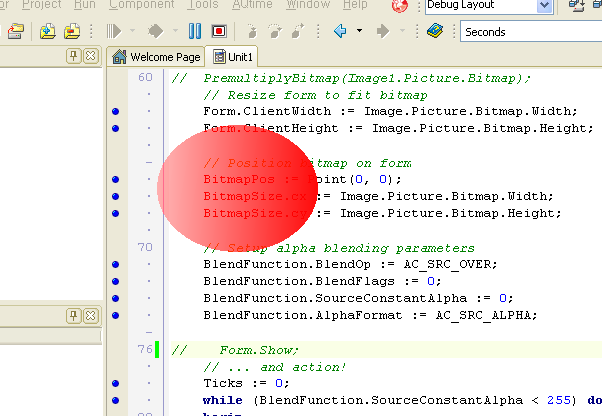Screen dimensions: 602x416
Task: Open the Seconds combo box
Action: pos(530,32)
